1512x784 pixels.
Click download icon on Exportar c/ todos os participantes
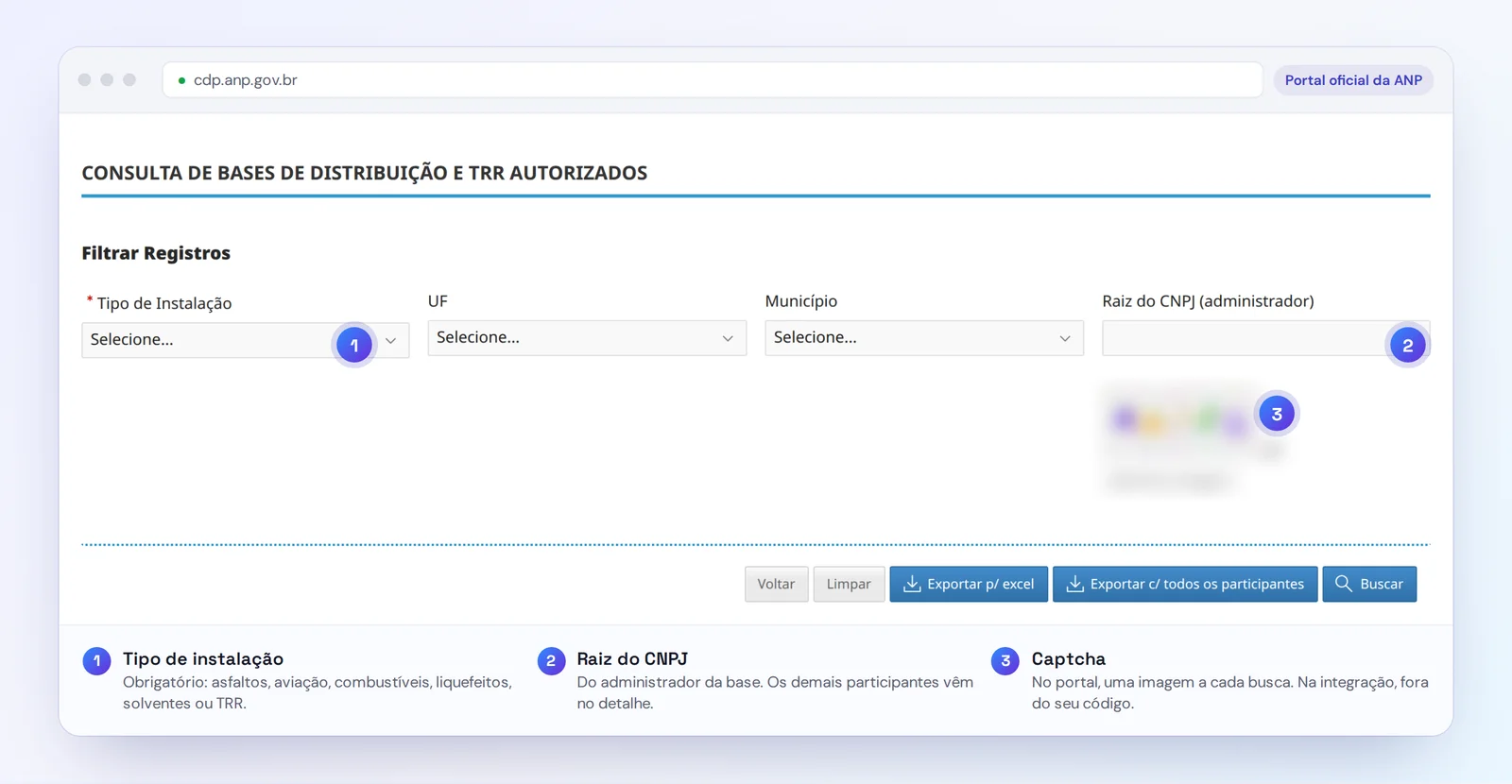(x=1074, y=584)
